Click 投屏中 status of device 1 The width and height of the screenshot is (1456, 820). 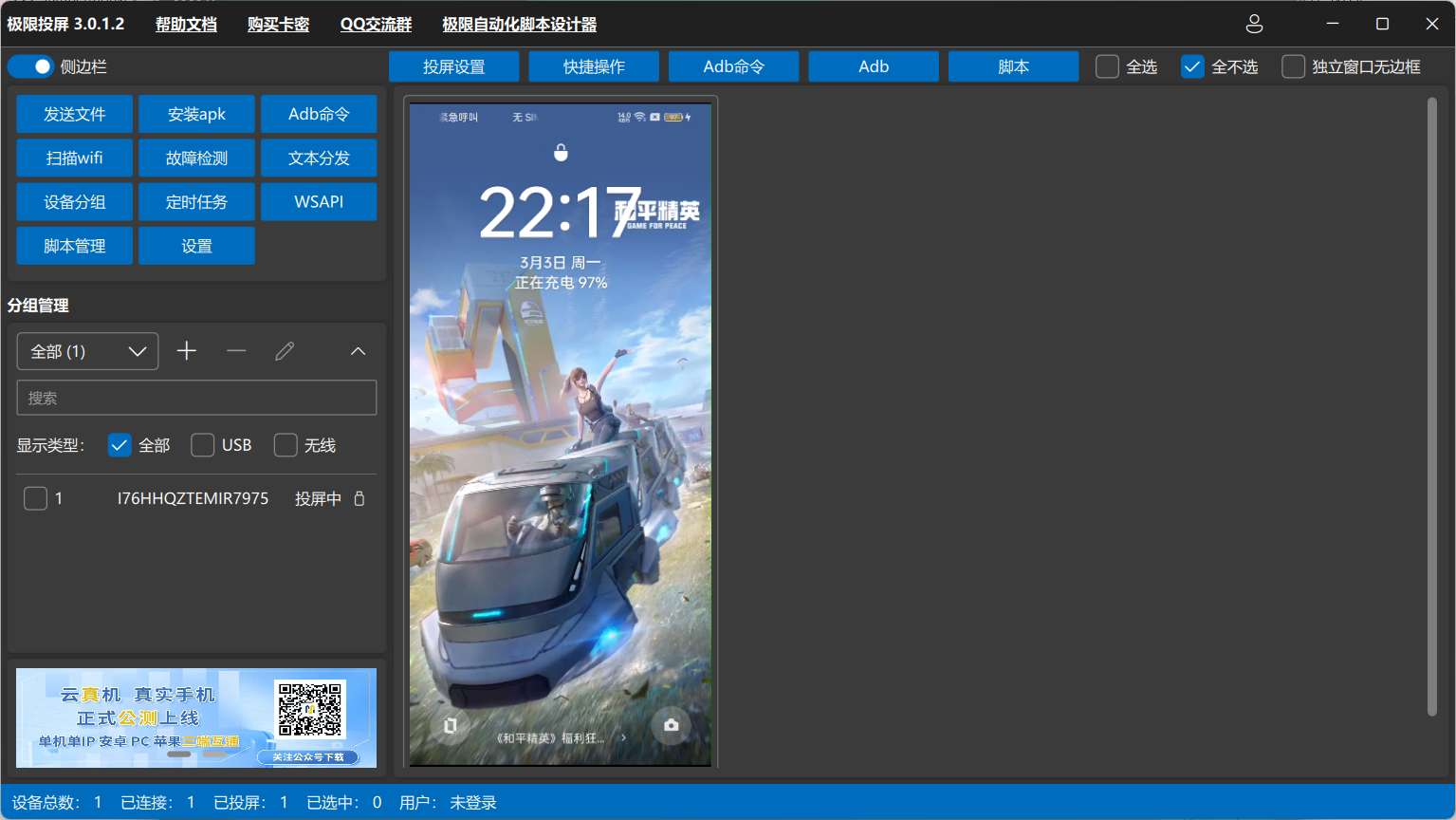click(x=318, y=498)
